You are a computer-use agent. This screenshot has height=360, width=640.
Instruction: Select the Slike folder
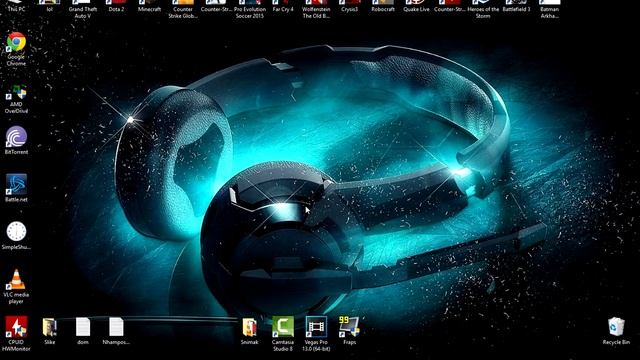pyautogui.click(x=49, y=327)
